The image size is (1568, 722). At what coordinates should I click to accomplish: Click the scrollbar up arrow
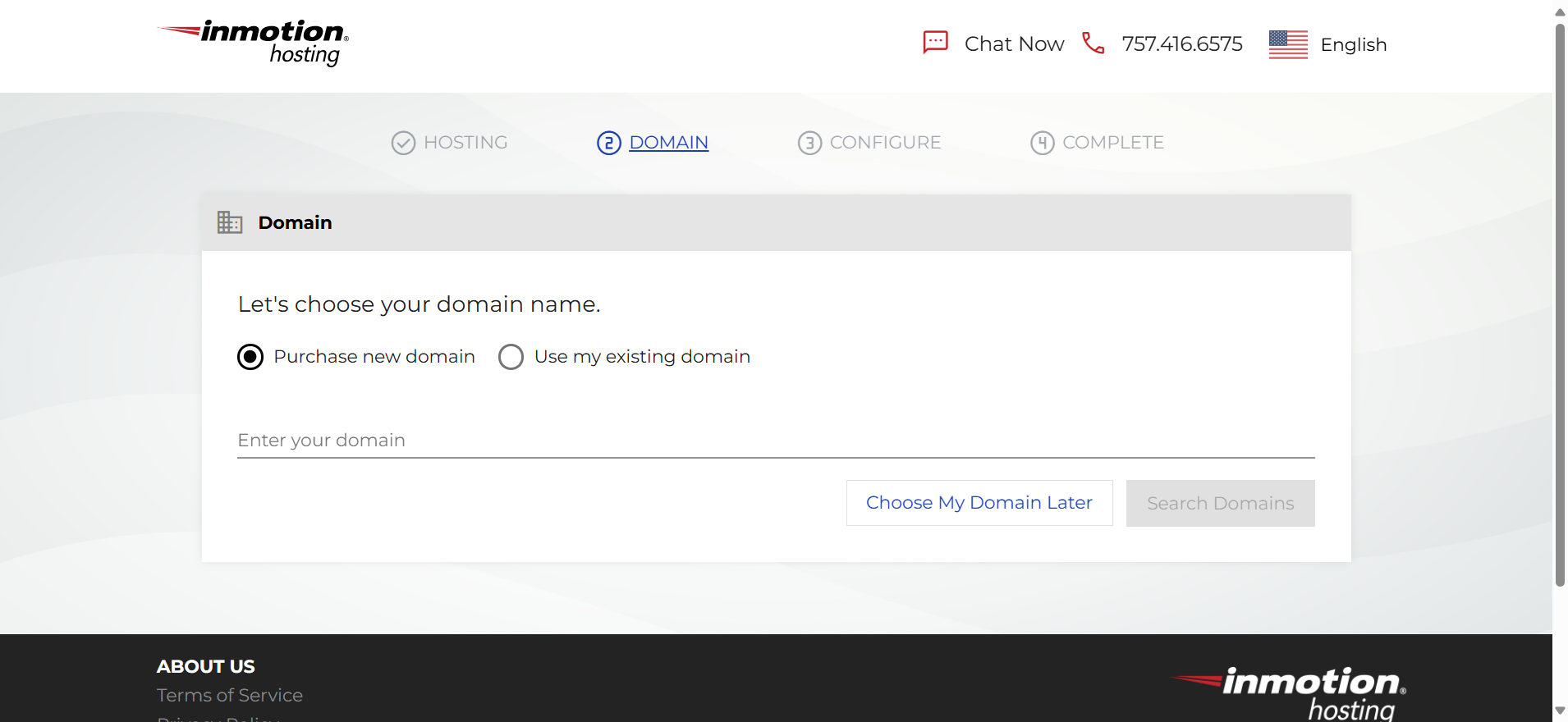(x=1560, y=11)
